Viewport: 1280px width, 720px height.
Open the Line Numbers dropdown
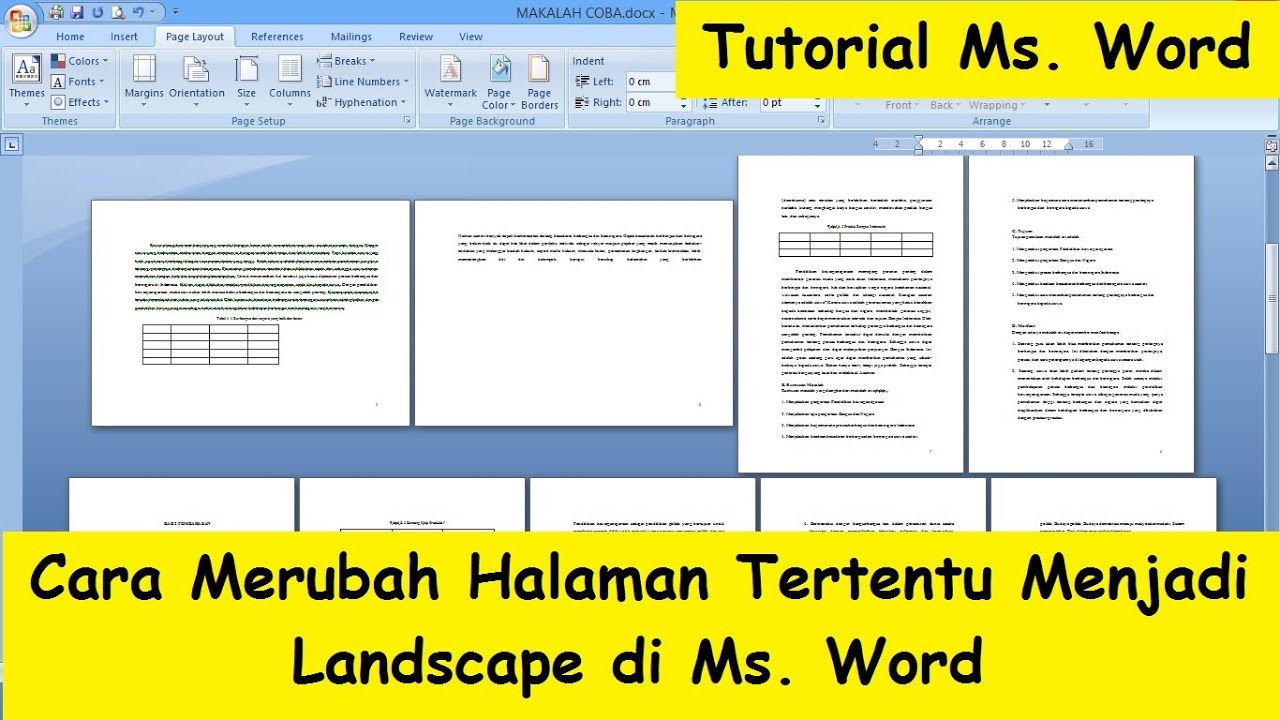point(363,82)
